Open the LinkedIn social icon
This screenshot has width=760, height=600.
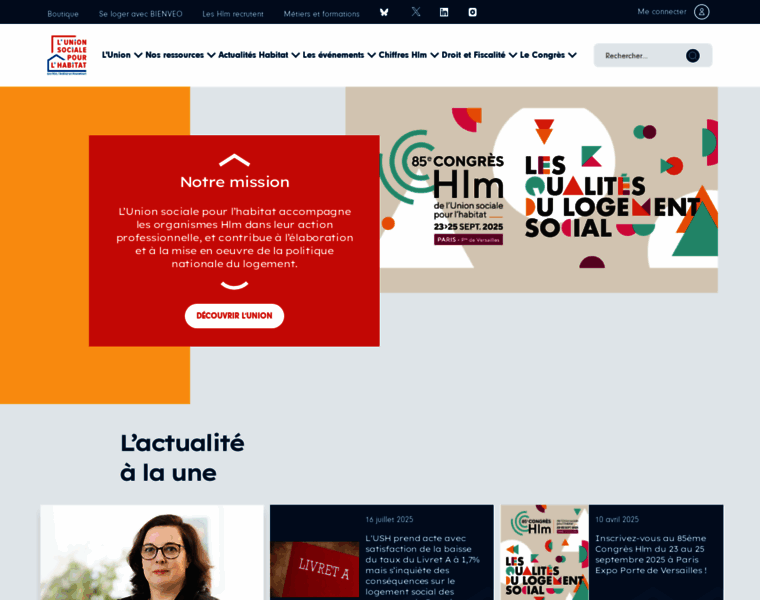coord(444,13)
